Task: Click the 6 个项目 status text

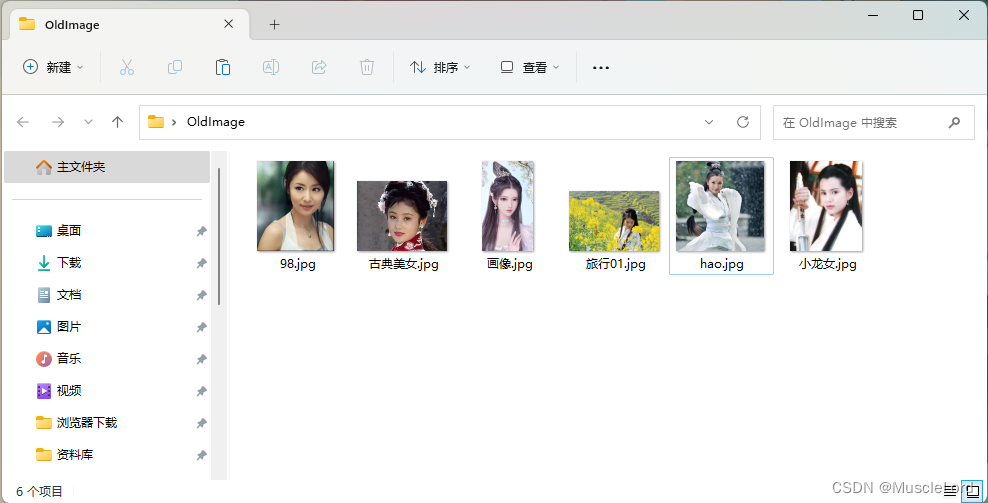Action: tap(40, 492)
